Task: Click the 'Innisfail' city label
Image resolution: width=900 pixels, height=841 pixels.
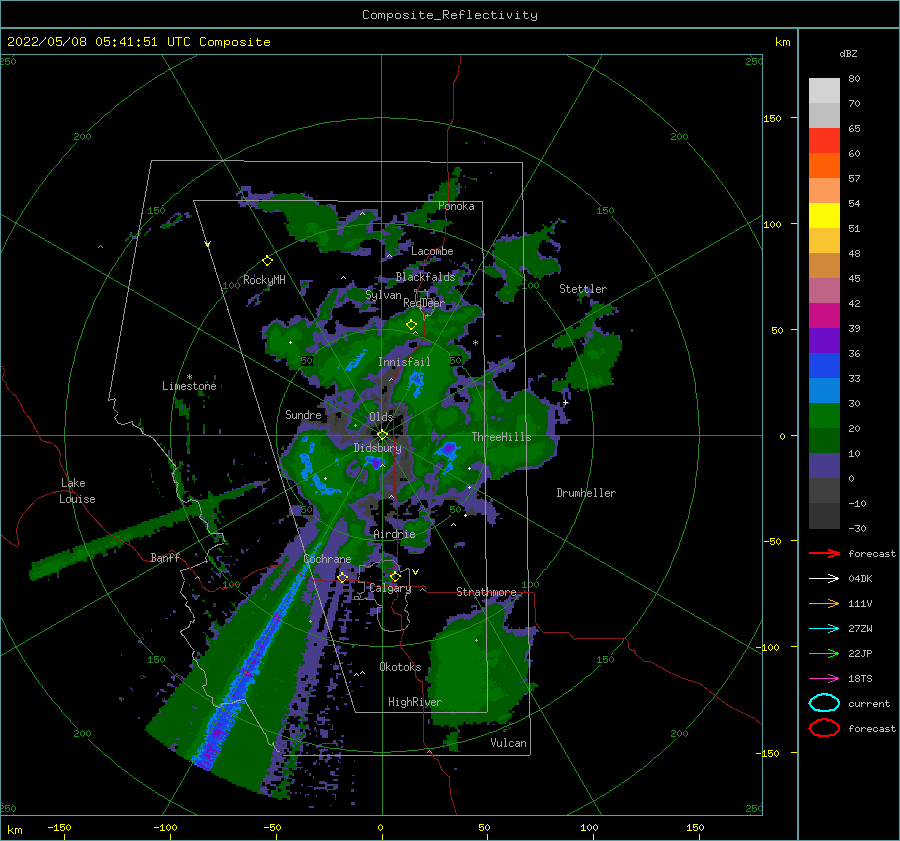Action: tap(404, 362)
